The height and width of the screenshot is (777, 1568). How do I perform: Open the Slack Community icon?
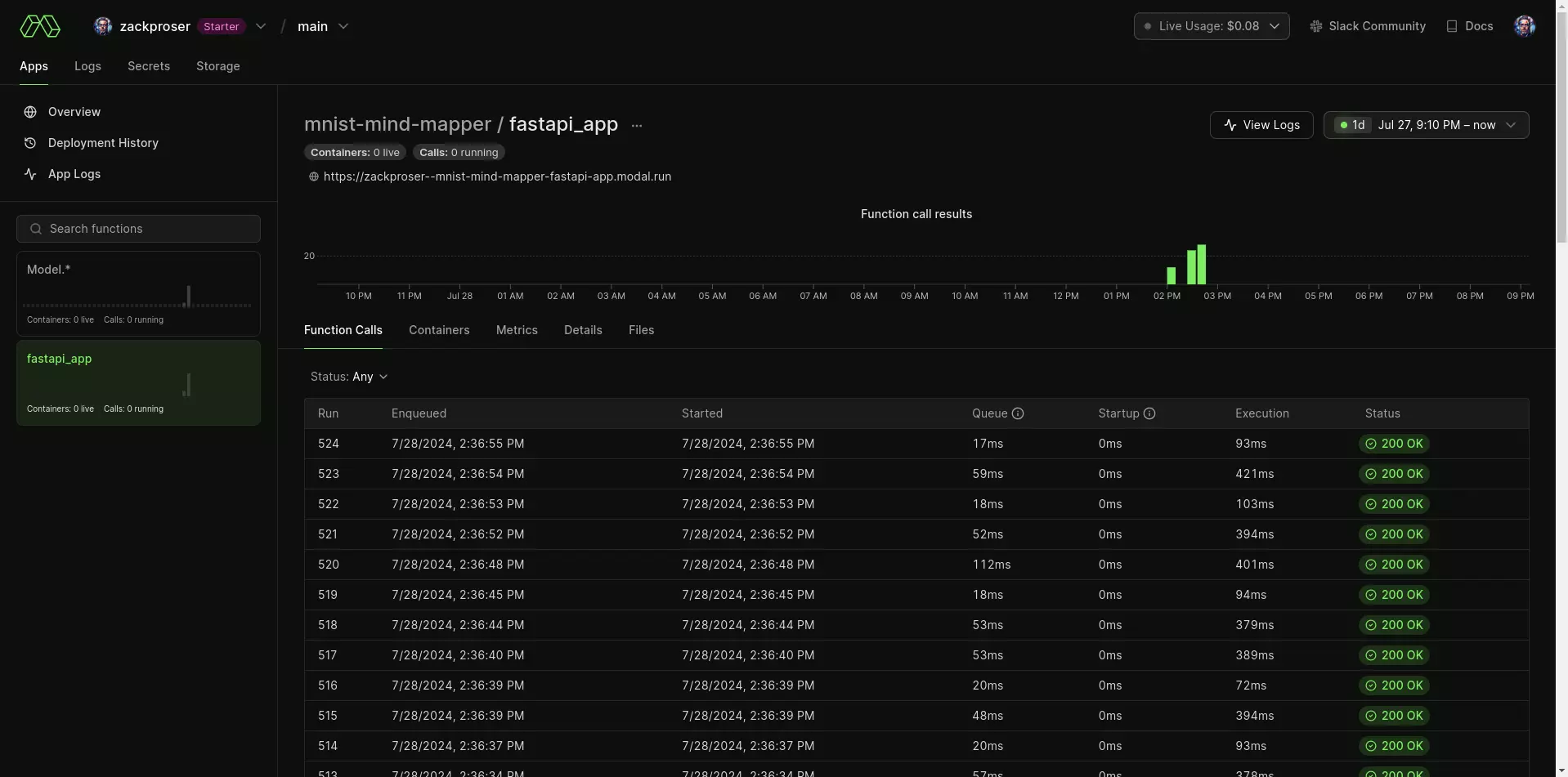click(1317, 25)
